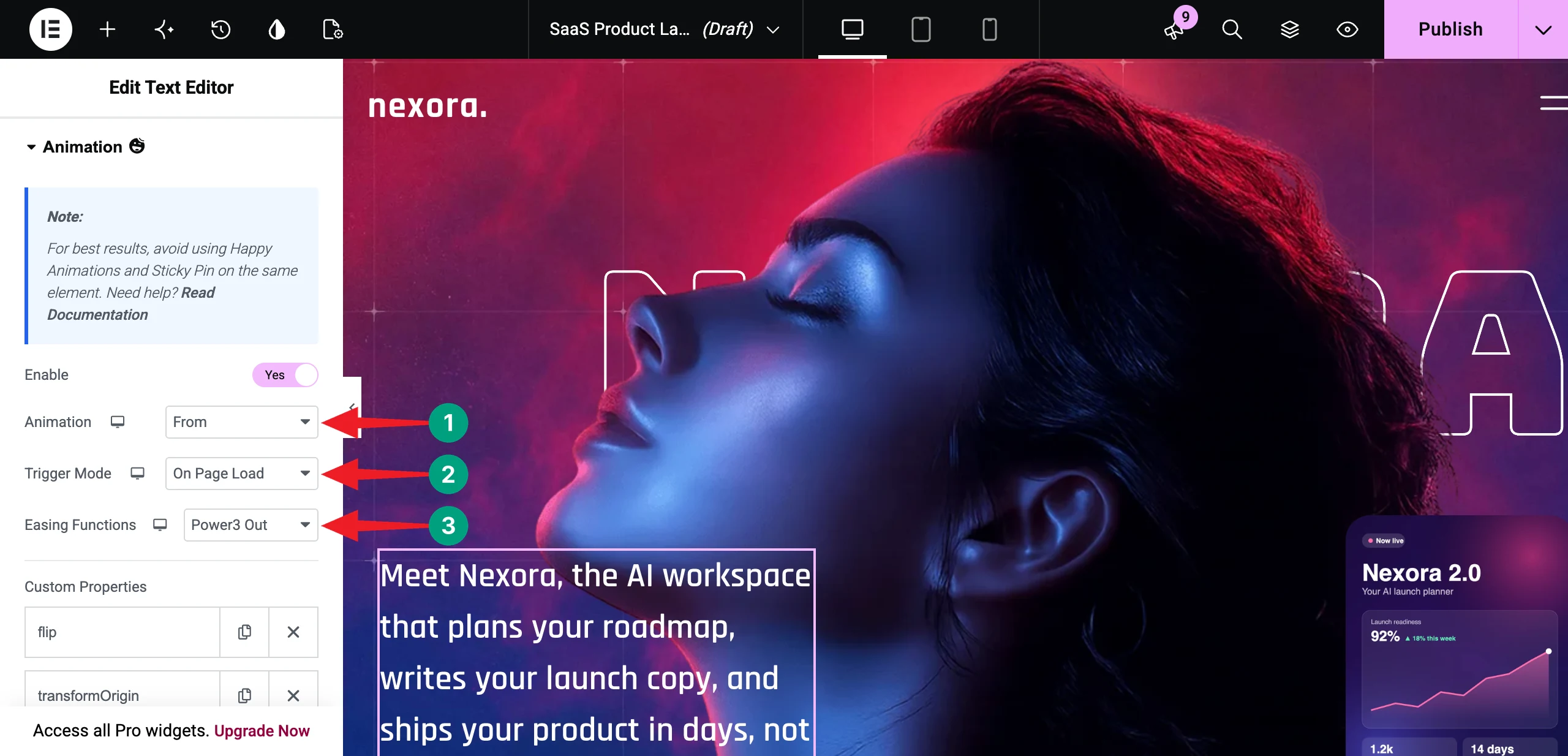
Task: Duplicate the transformOrigin property
Action: tap(244, 695)
